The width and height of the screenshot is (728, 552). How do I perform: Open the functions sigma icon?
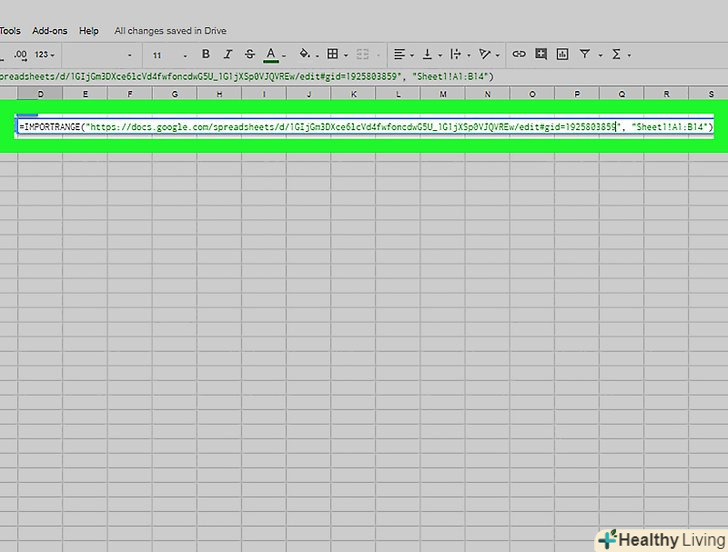click(616, 54)
